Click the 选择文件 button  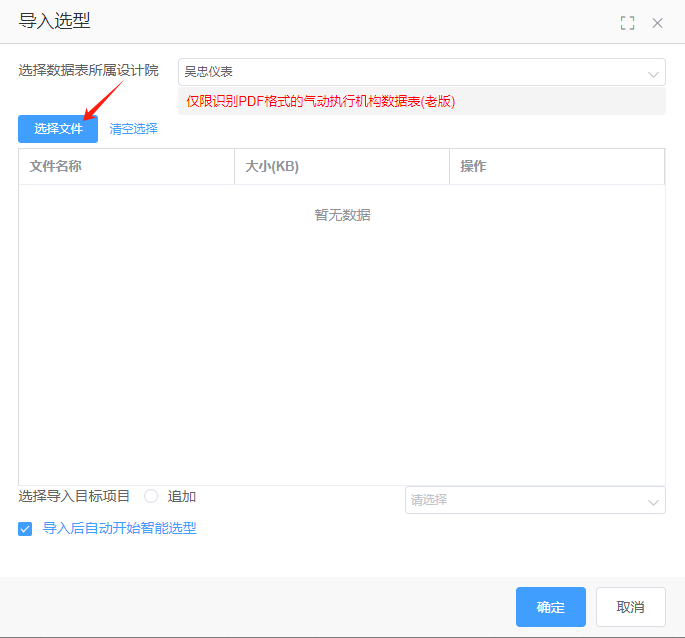[x=58, y=129]
